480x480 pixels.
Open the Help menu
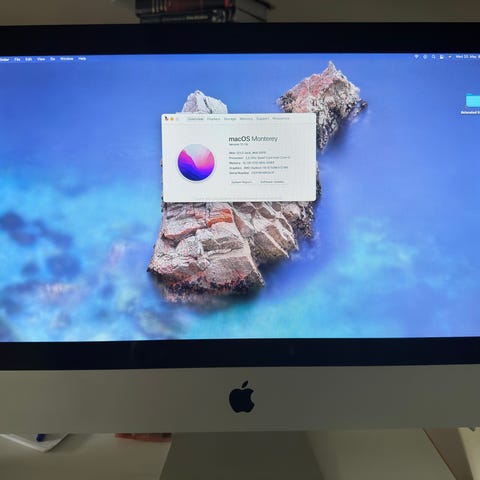82,59
